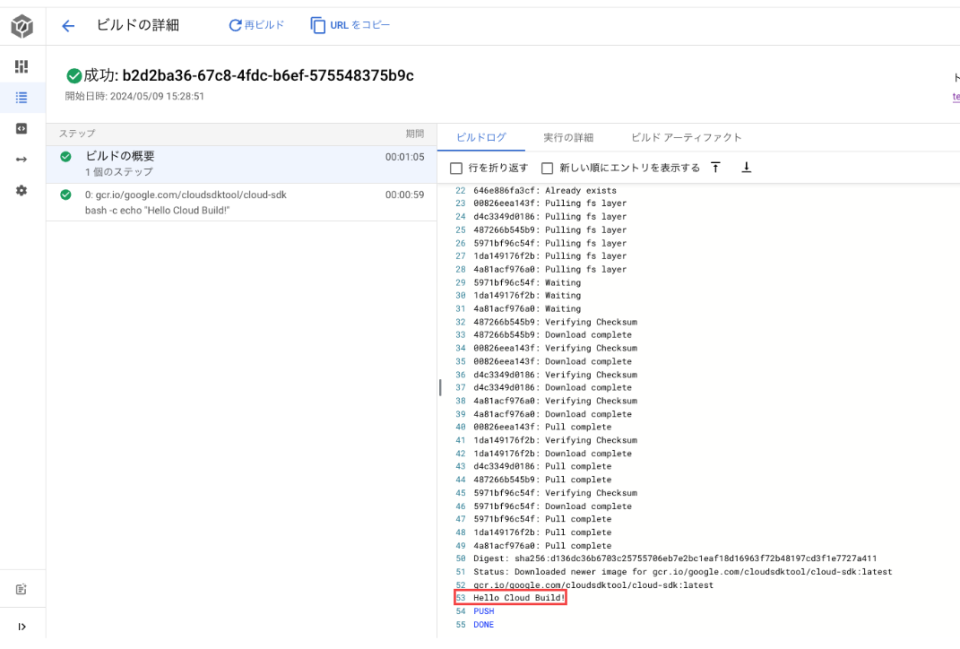960x649 pixels.
Task: Select the build history icon in sidebar
Action: pos(22,97)
